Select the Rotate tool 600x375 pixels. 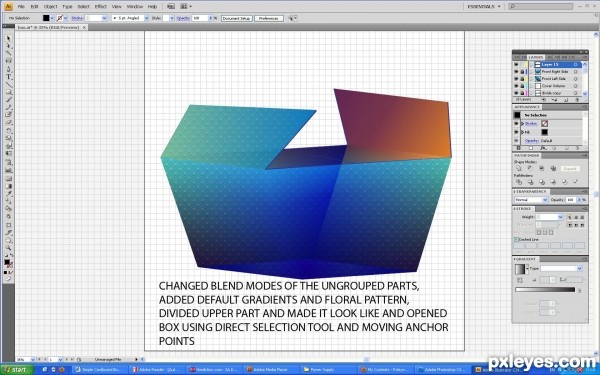pyautogui.click(x=9, y=131)
